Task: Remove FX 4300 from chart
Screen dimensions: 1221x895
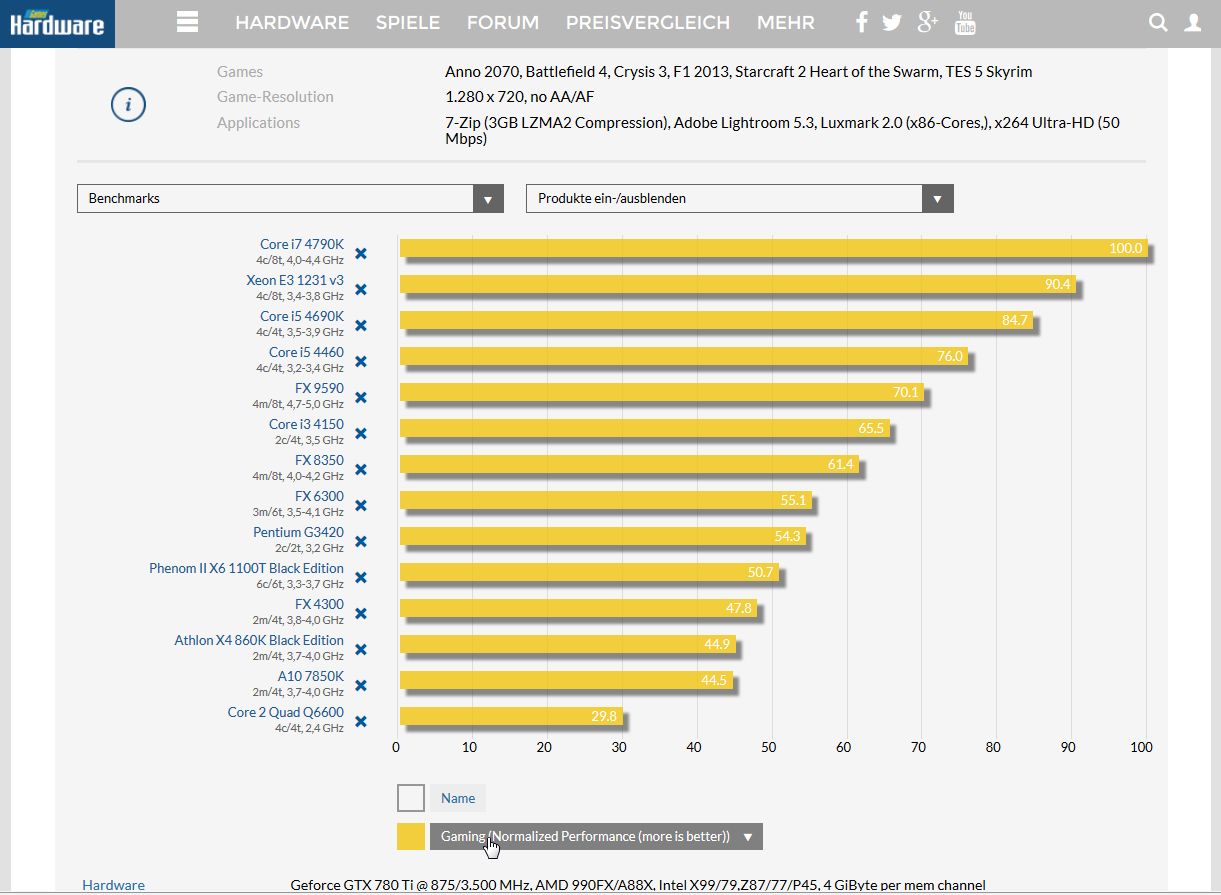Action: (x=361, y=613)
